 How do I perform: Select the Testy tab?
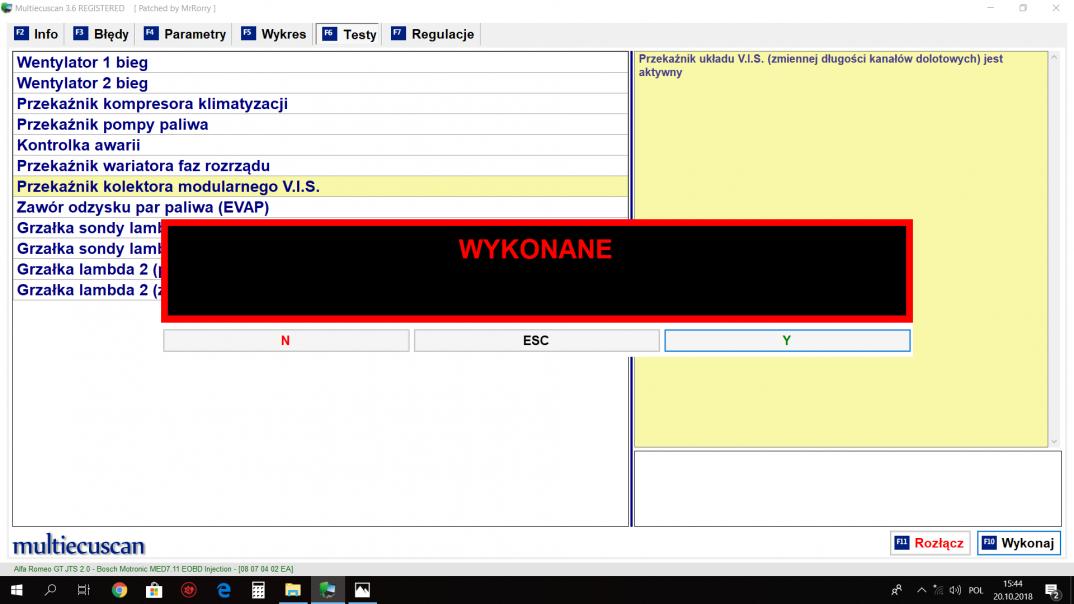pyautogui.click(x=349, y=34)
